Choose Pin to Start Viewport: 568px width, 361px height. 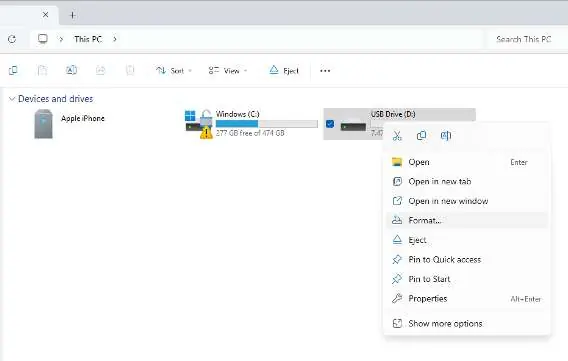click(467, 279)
